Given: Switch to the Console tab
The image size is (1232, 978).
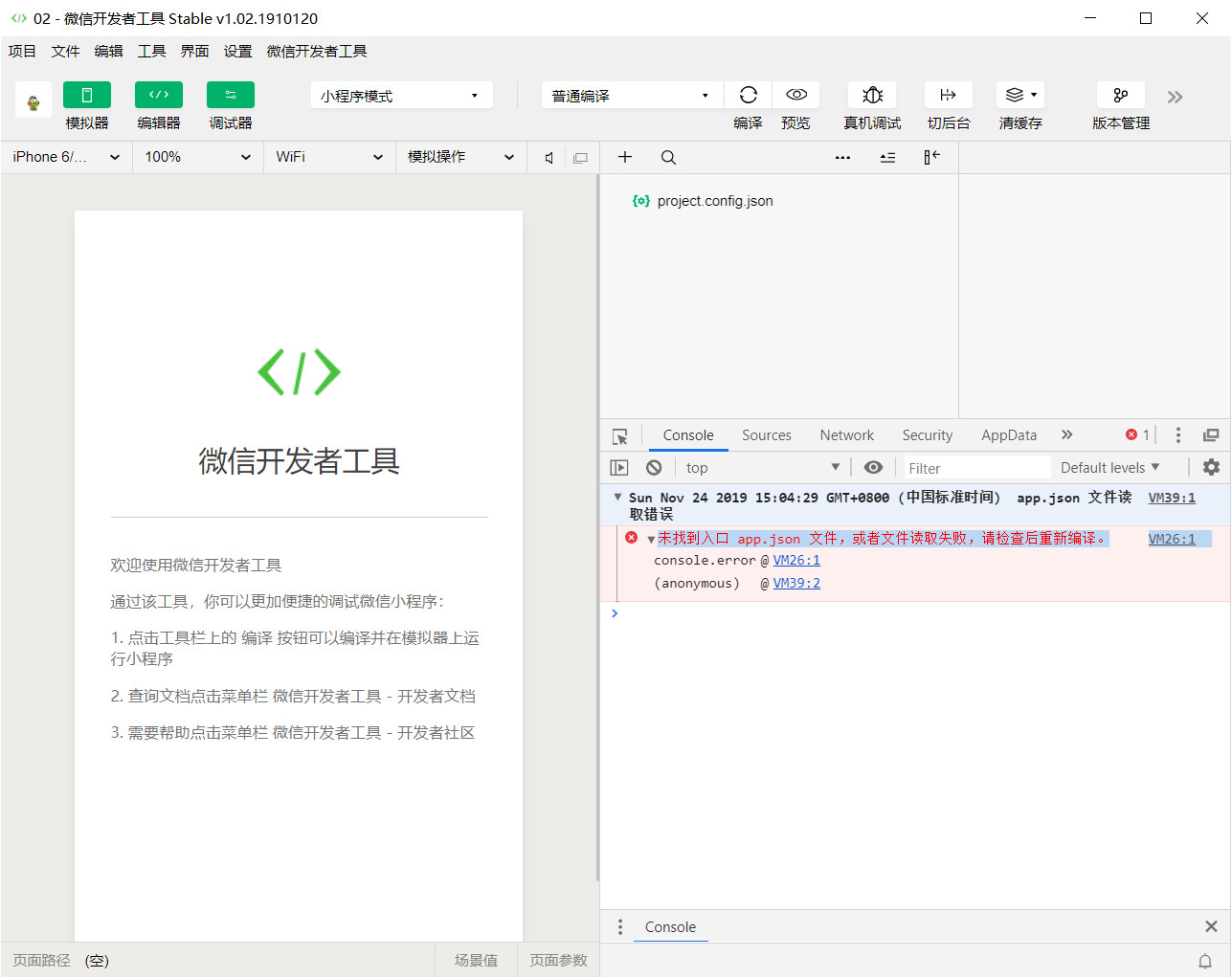Looking at the screenshot, I should 688,435.
